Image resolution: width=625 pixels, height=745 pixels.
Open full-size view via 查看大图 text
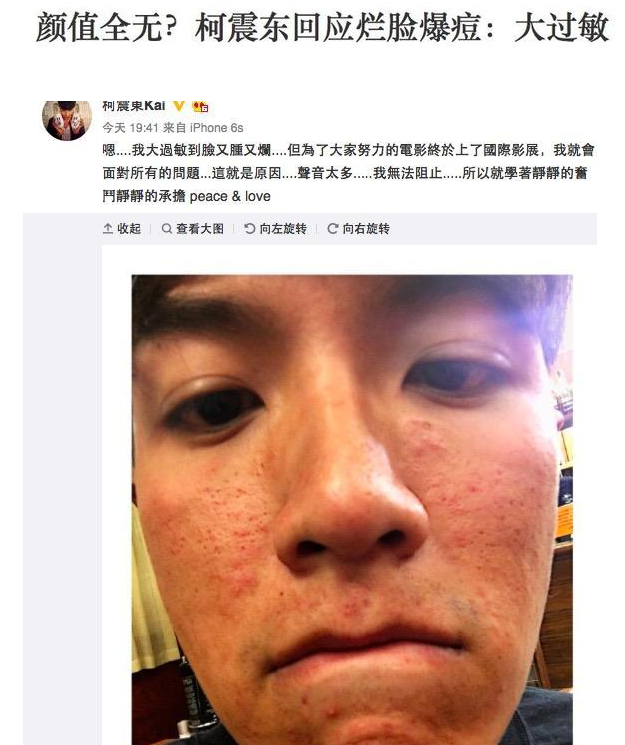point(200,229)
